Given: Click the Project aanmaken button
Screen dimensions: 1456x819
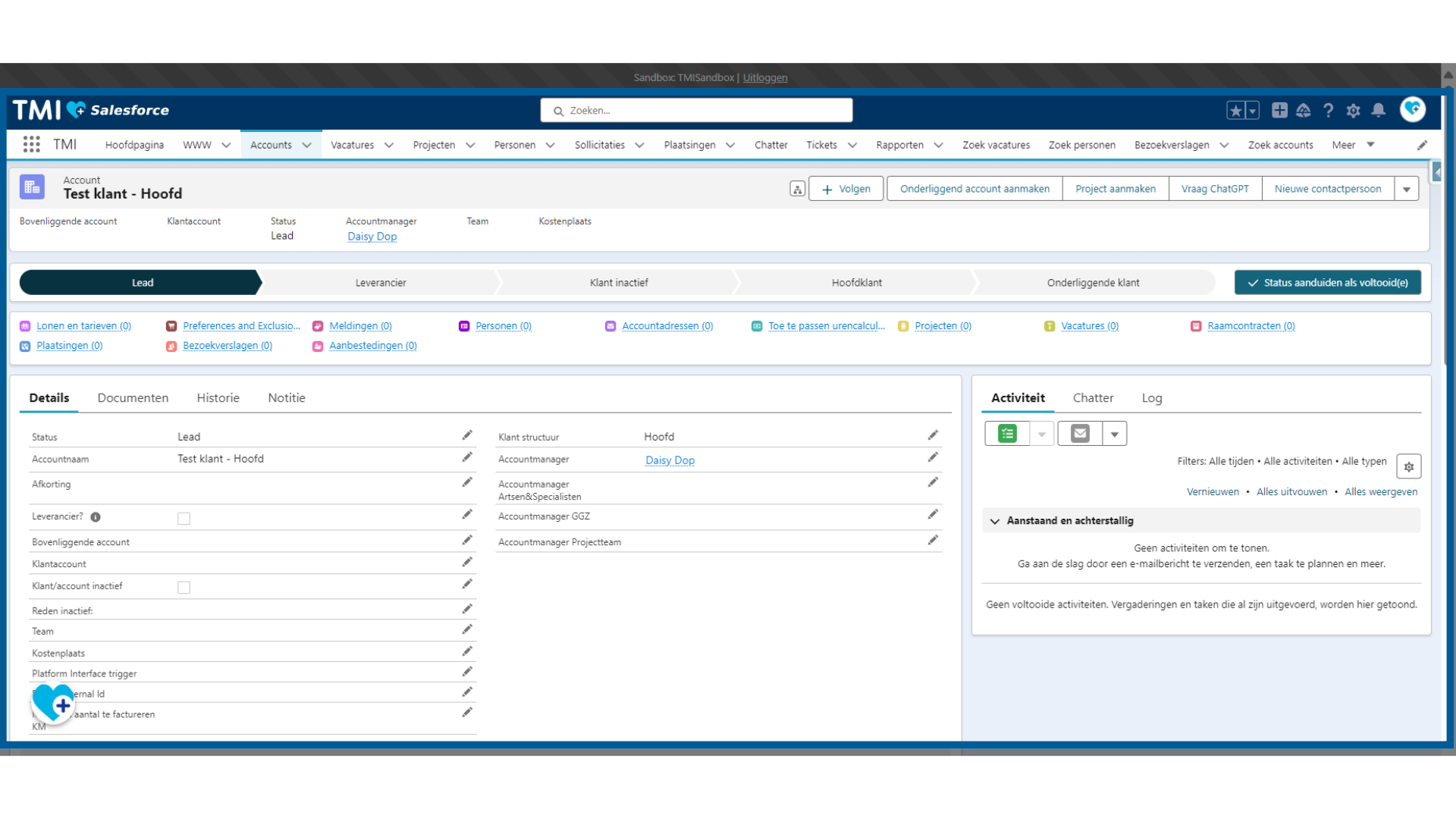Looking at the screenshot, I should 1116,189.
